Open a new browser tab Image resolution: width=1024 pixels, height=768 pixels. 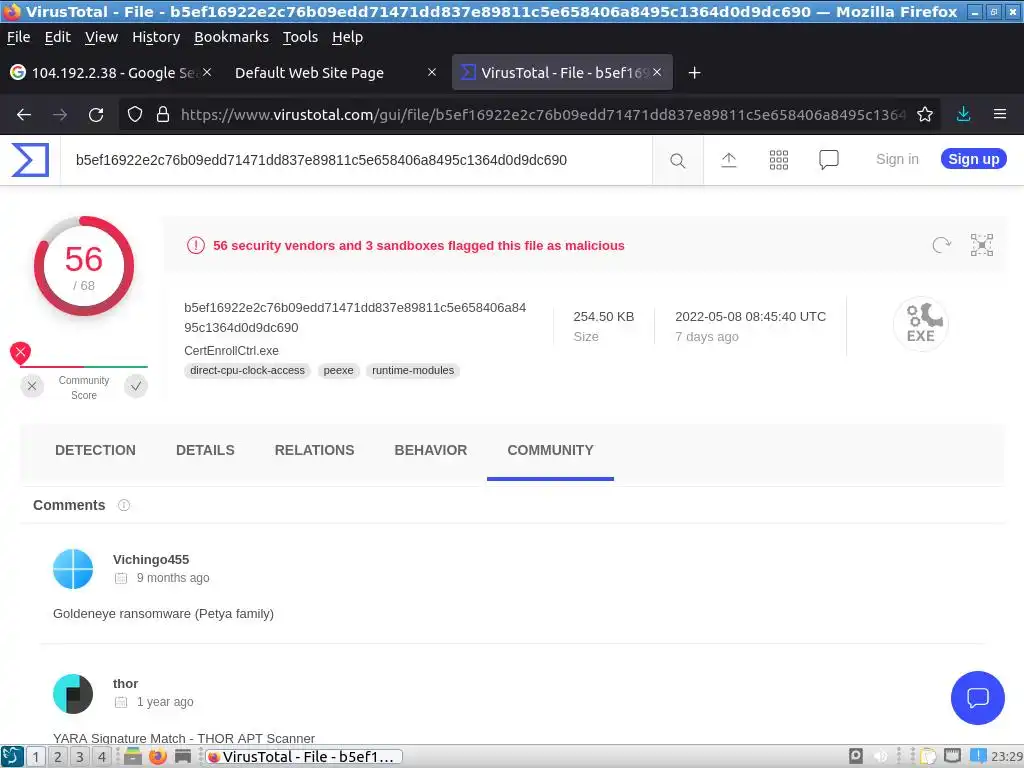tap(695, 72)
